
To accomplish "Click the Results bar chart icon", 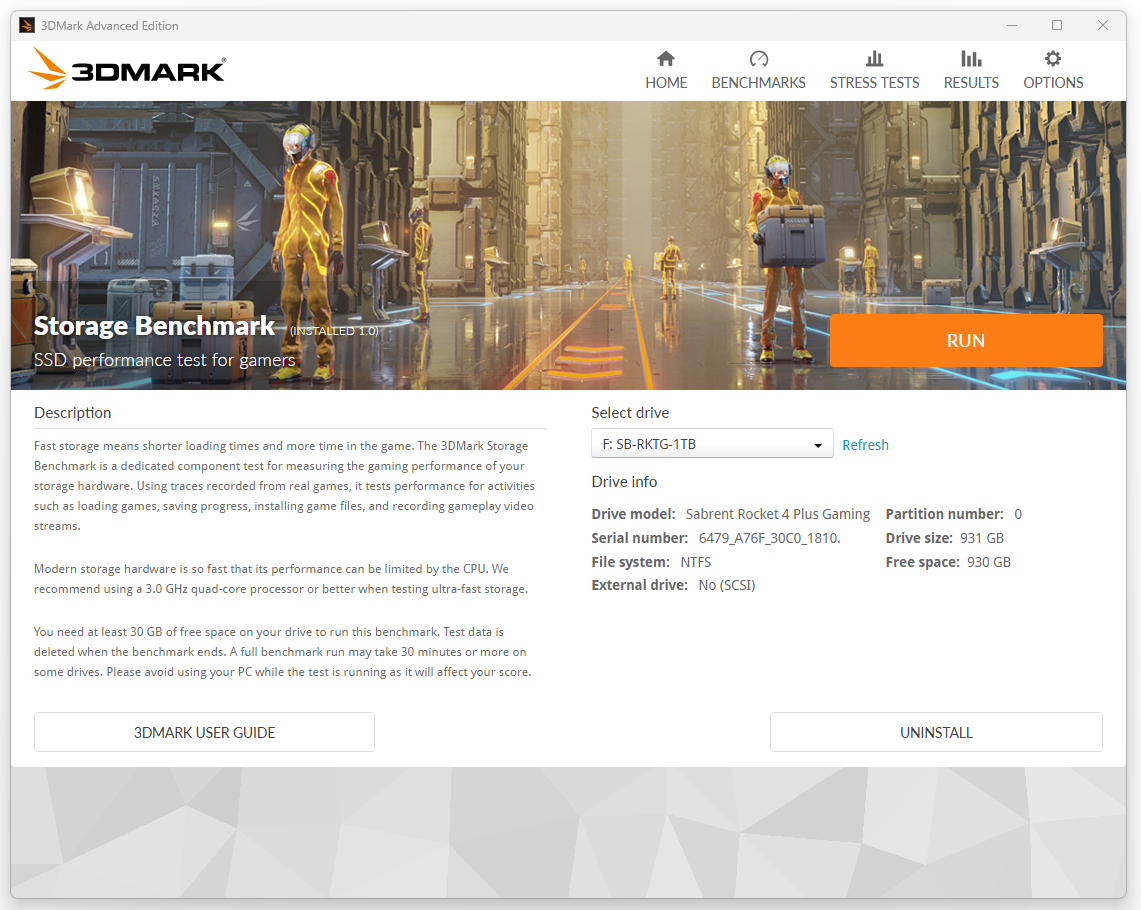I will [971, 58].
